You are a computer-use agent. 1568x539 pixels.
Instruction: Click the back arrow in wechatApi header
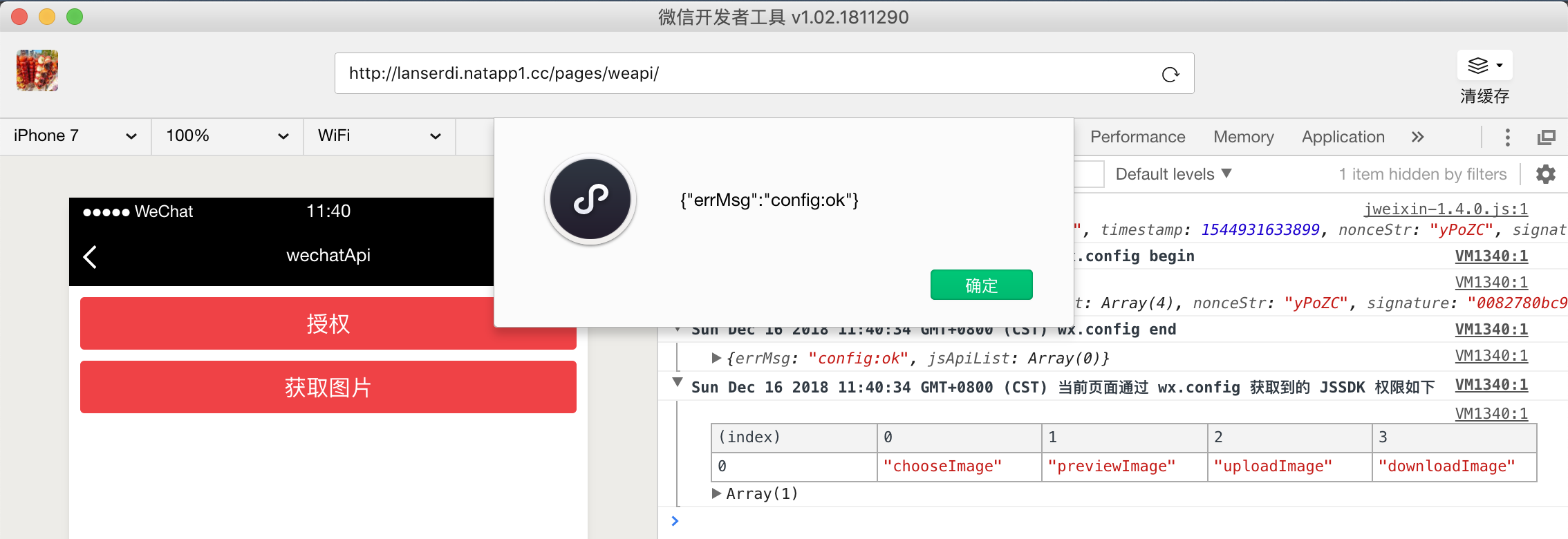point(90,256)
